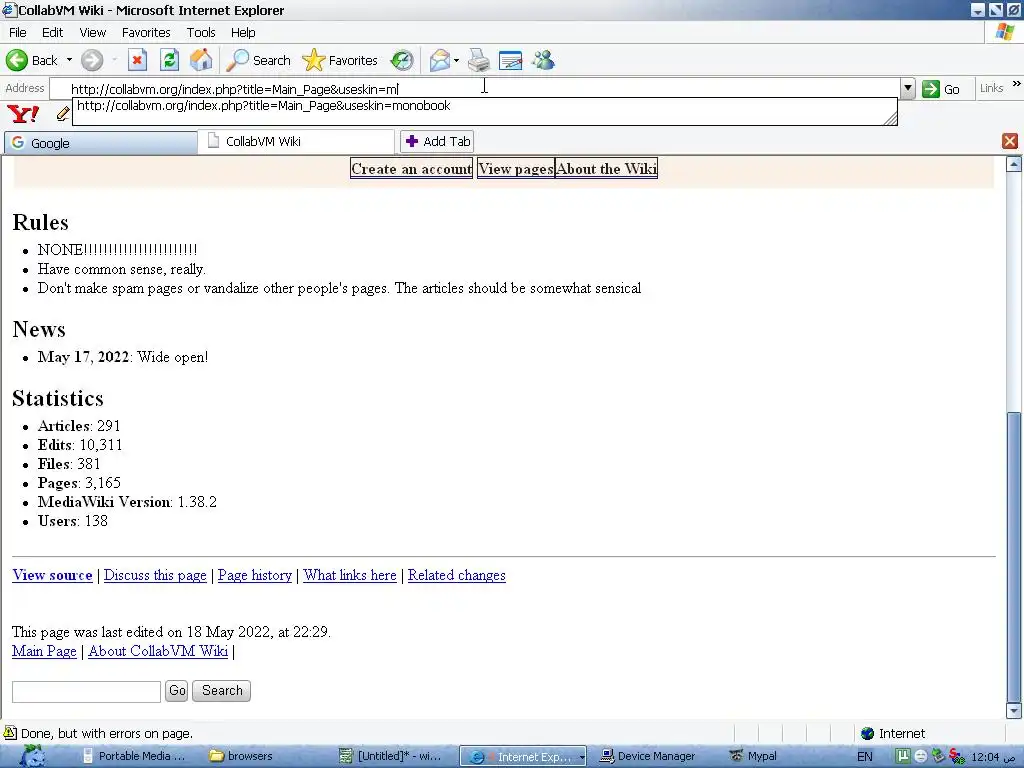Click the Links toolbar label
1024x768 pixels.
[991, 88]
